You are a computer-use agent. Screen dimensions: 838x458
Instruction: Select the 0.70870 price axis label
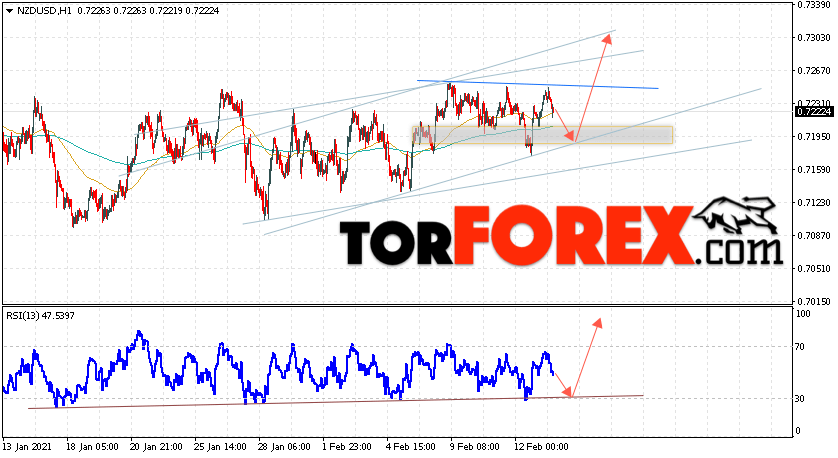point(814,236)
